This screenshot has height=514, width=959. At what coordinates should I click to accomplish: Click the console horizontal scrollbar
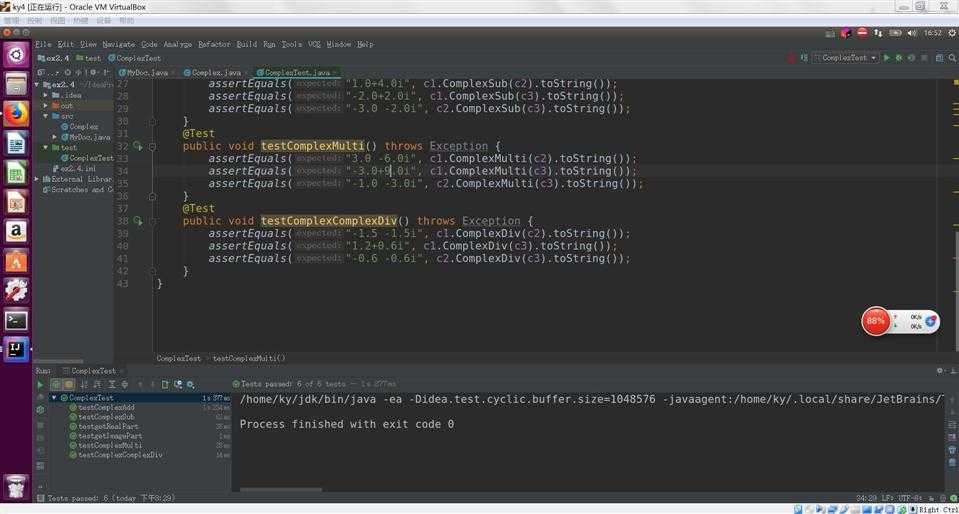281,490
